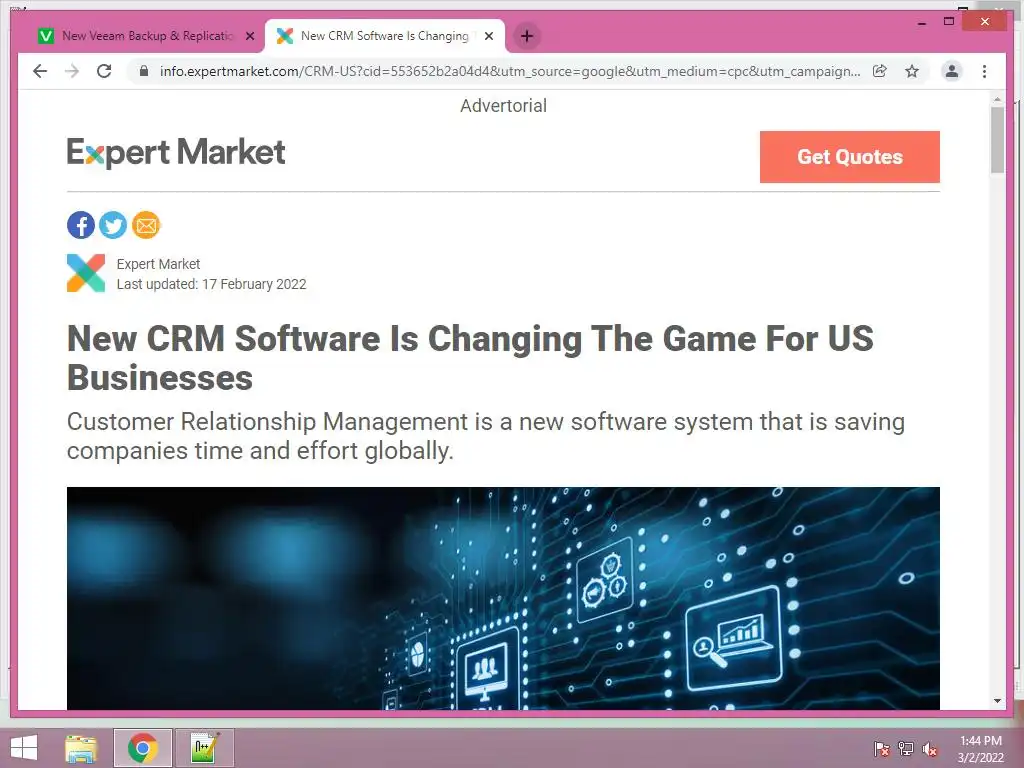The width and height of the screenshot is (1024, 768).
Task: Click the vertical scrollbar thumb
Action: click(x=997, y=140)
